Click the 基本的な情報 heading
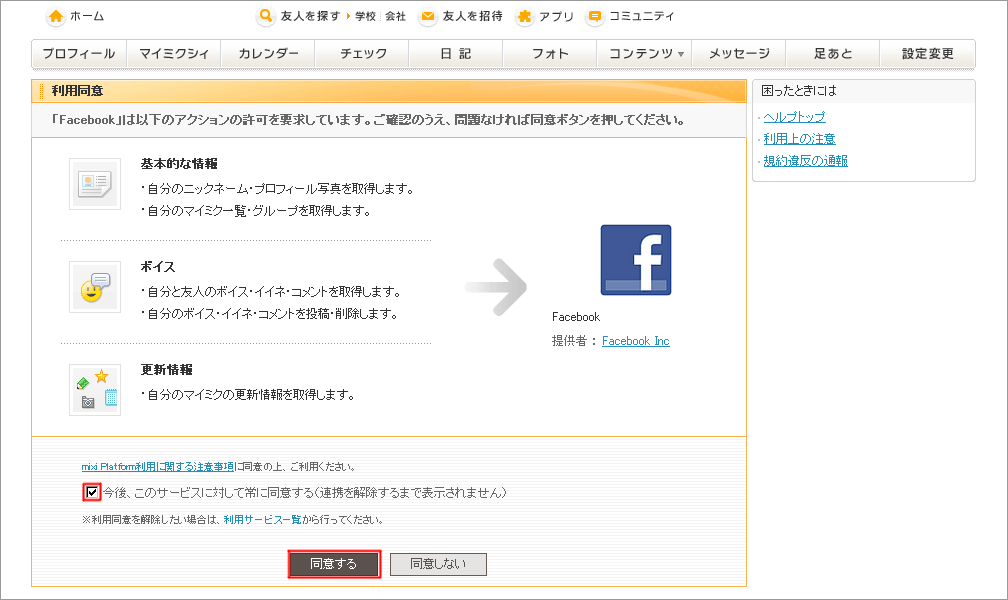Screen dimensions: 1008x600 [179, 164]
